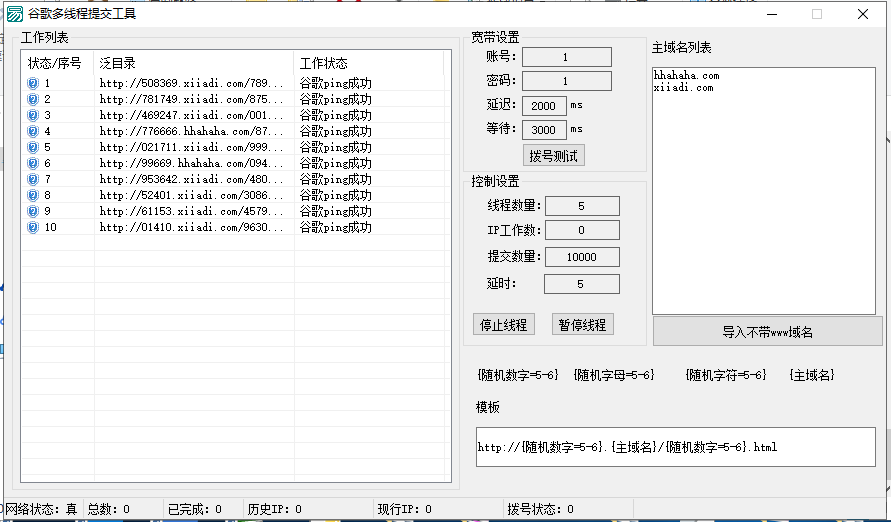Select xiiadi.com in the main domain list
Image resolution: width=891 pixels, height=522 pixels.
[x=684, y=87]
